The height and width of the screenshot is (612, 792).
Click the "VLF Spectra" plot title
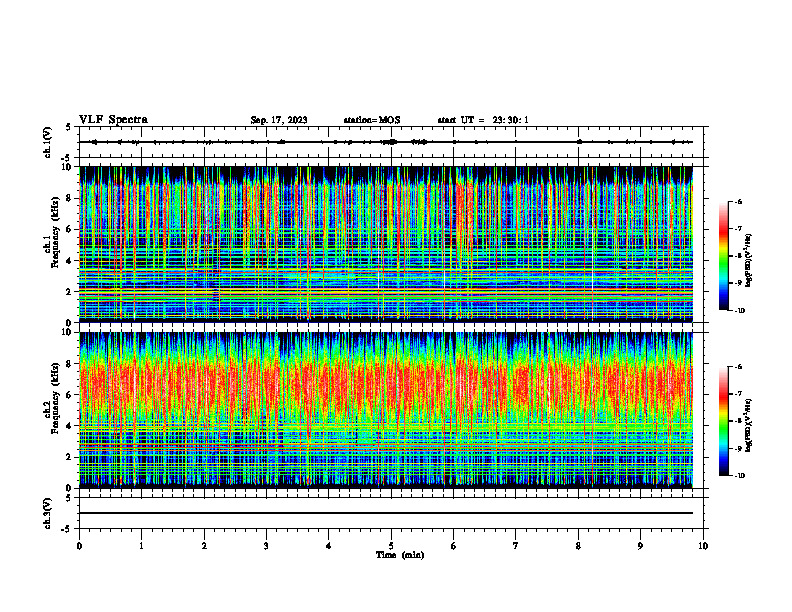113,120
